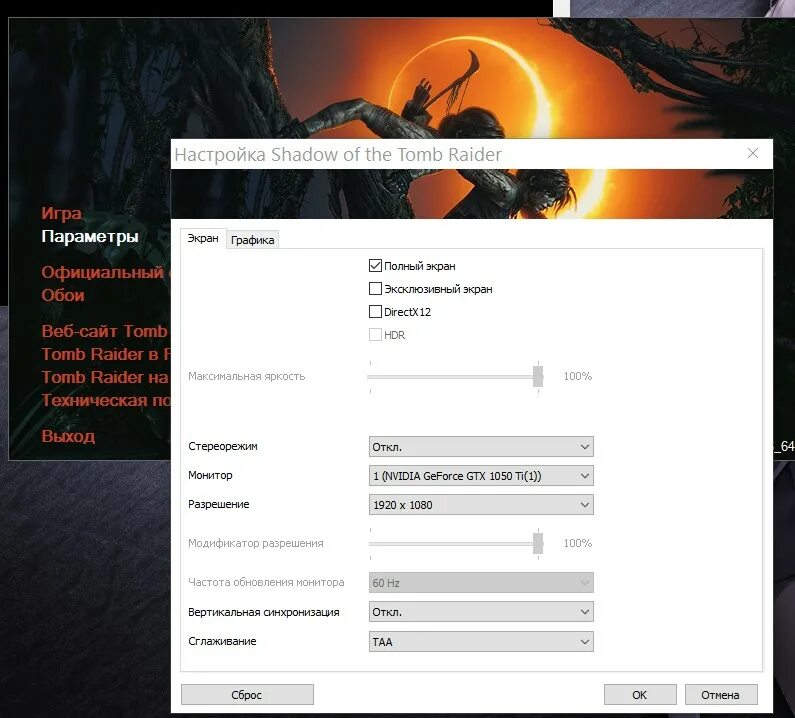The image size is (795, 718).
Task: Expand the Сглаживание TAA dropdown
Action: coord(481,641)
